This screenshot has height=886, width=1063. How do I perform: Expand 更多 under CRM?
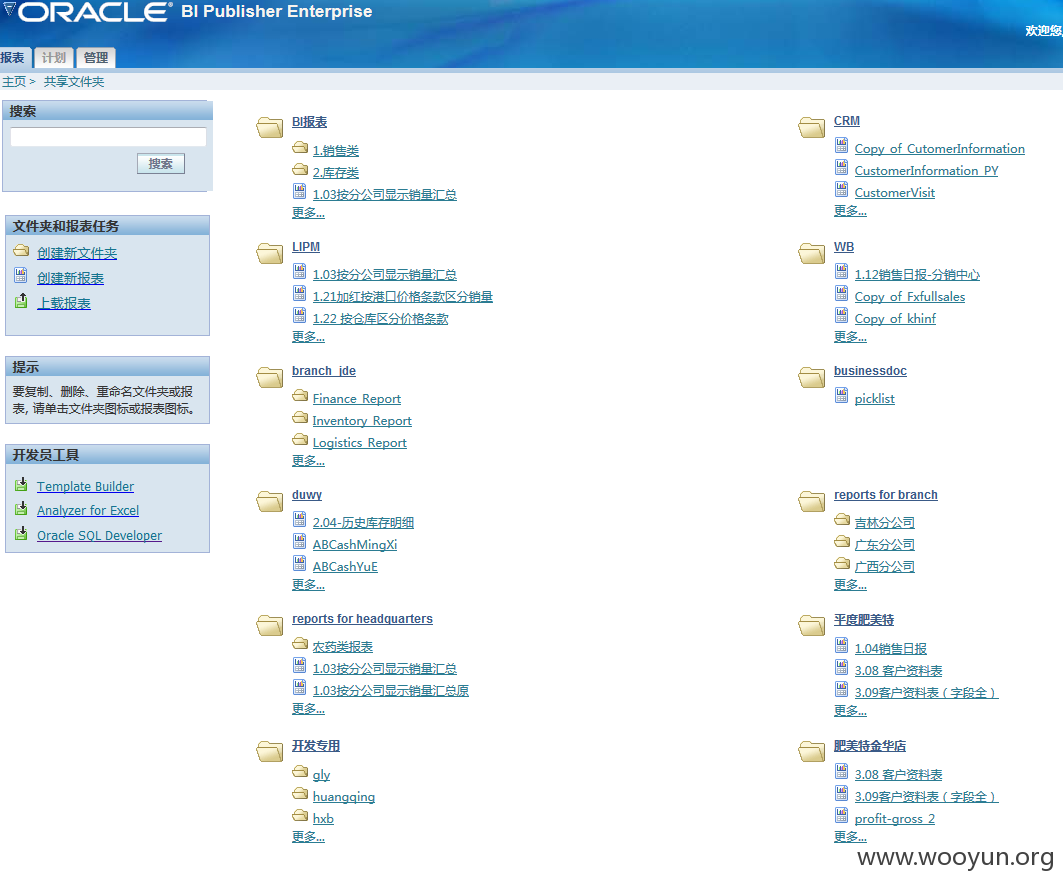(850, 211)
